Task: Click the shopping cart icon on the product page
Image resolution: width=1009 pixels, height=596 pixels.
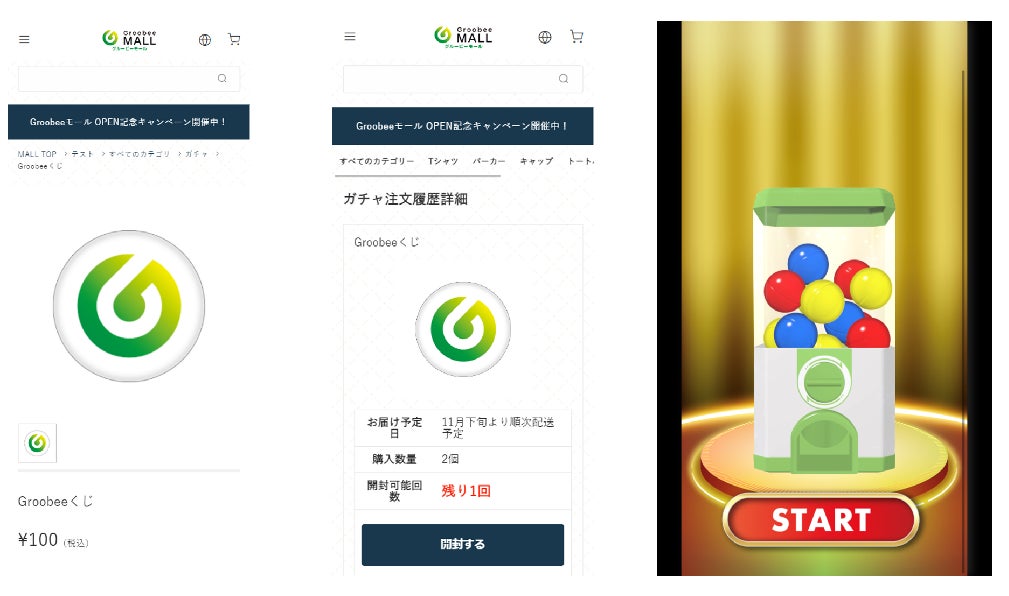Action: tap(234, 40)
